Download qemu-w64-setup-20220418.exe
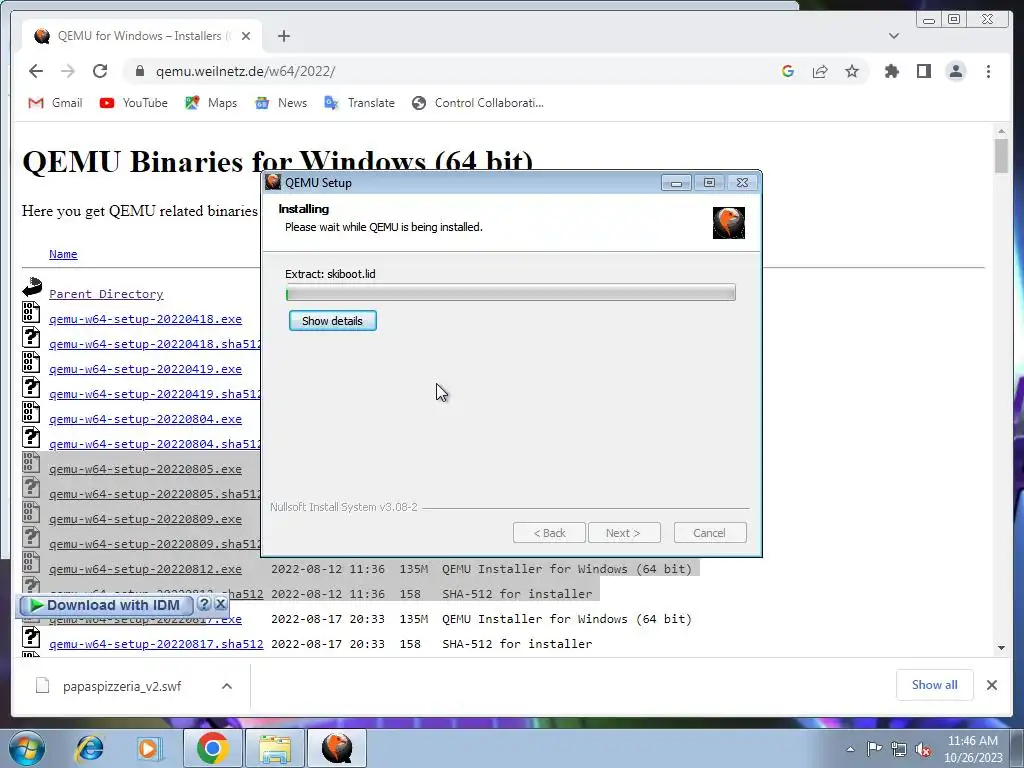This screenshot has width=1024, height=768. tap(146, 319)
